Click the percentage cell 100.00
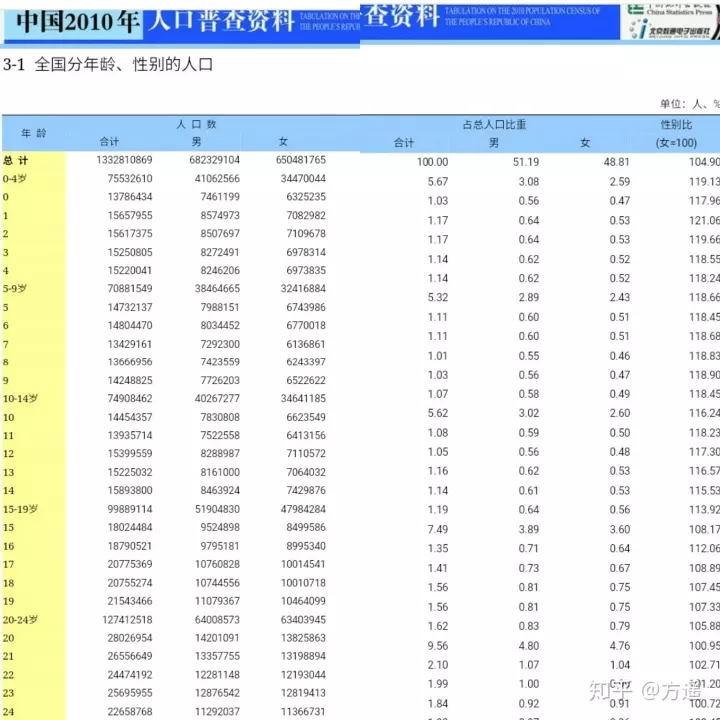The image size is (720, 720). [432, 162]
